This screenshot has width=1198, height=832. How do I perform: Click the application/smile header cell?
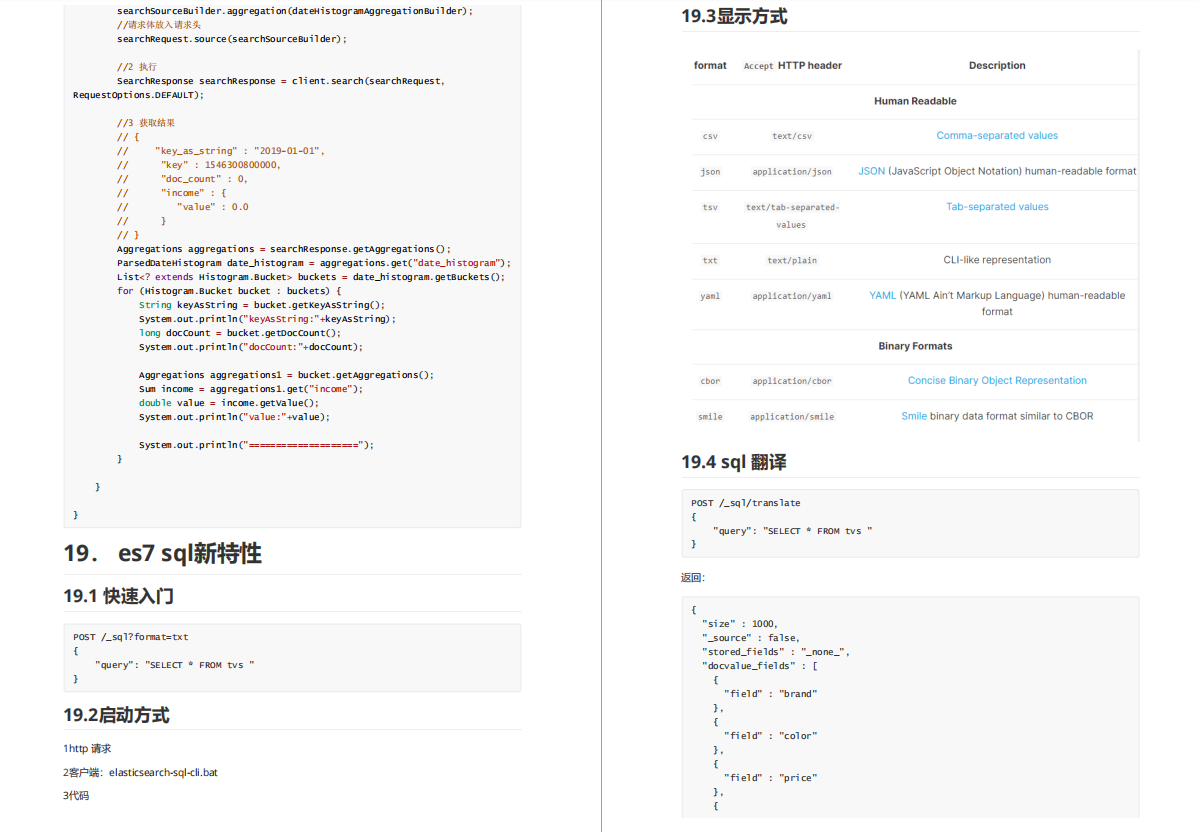(x=792, y=416)
